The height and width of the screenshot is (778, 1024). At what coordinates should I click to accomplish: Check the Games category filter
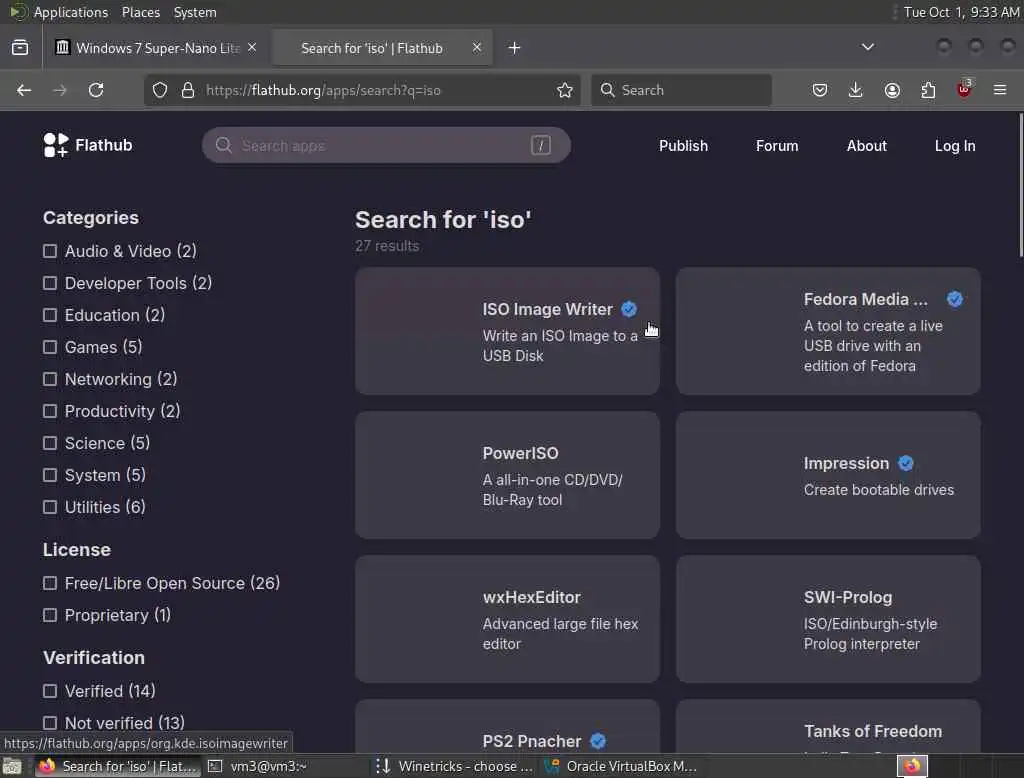tap(50, 347)
